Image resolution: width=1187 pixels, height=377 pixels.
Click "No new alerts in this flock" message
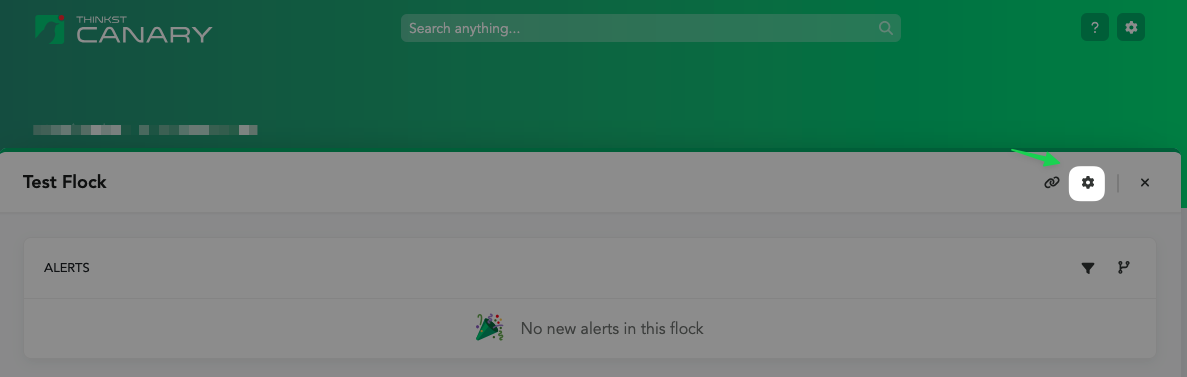[612, 329]
